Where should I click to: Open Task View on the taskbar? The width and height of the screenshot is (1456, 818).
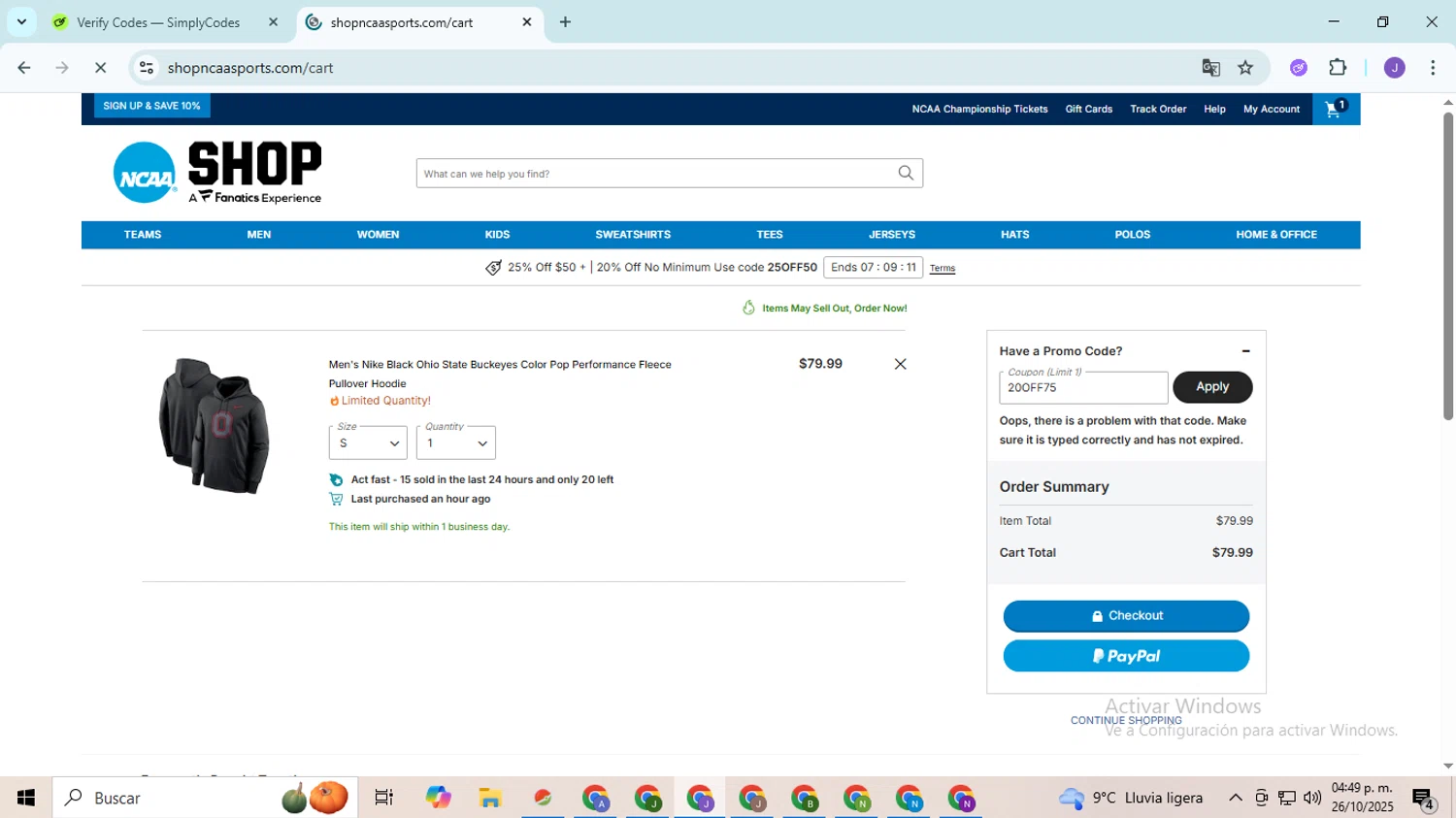coord(383,798)
